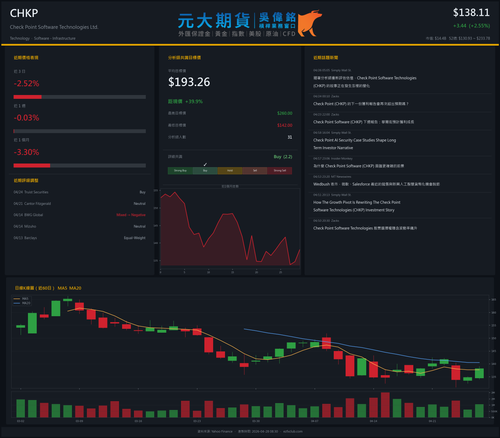Open the Insider Monkey headline about Check Point Software
500x438 pixels.
click(x=358, y=166)
